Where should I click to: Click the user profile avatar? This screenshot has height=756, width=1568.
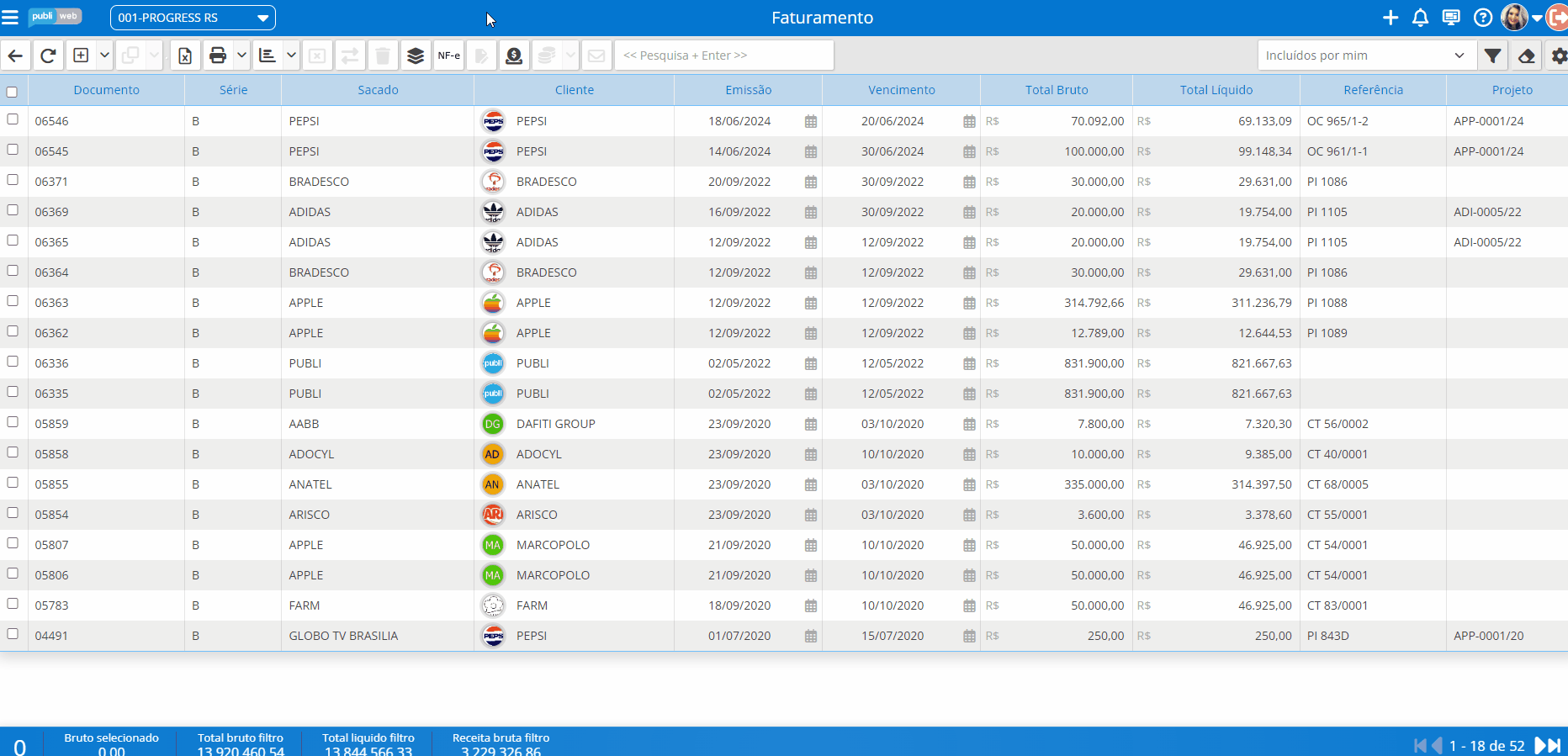point(1514,17)
